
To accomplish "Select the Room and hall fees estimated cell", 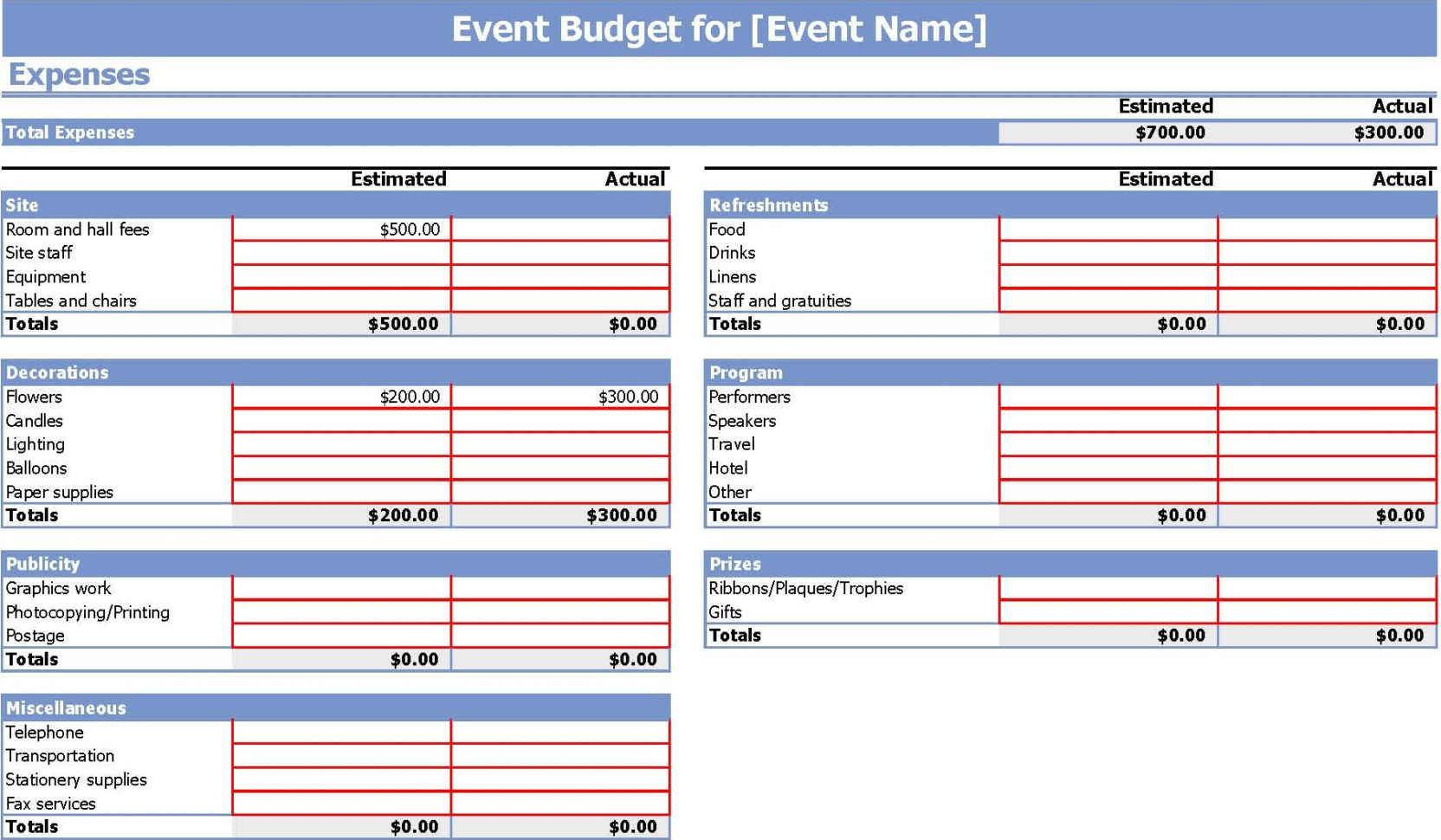I will [x=342, y=229].
